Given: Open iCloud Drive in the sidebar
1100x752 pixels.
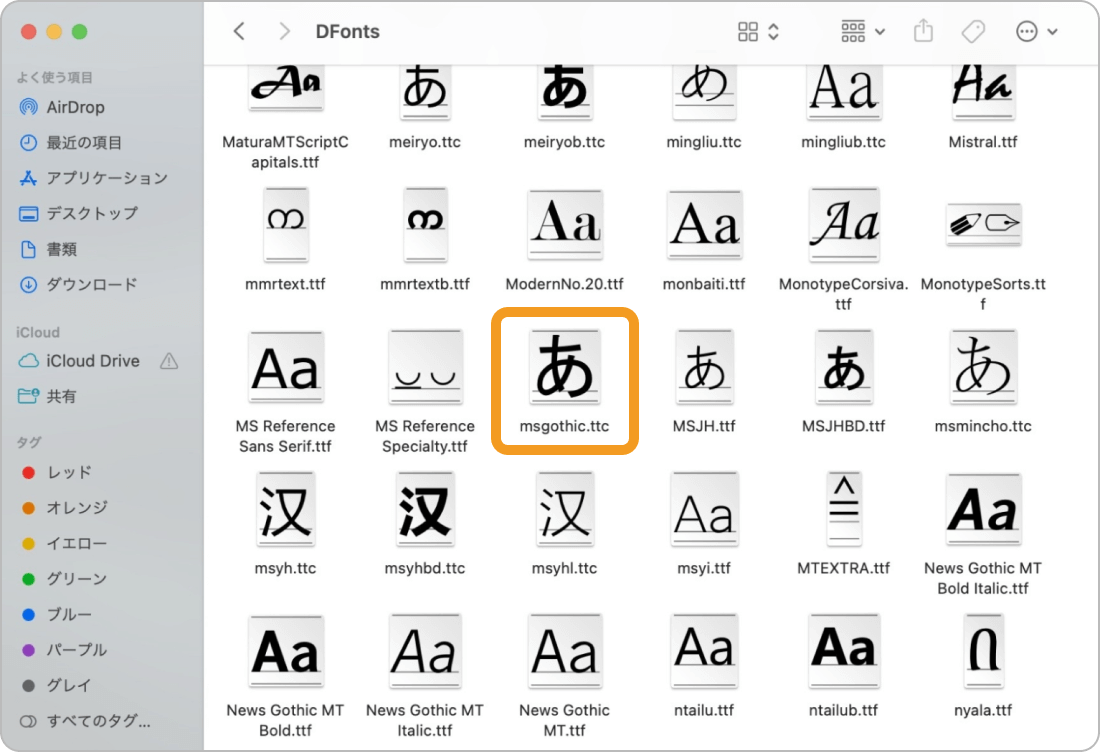Looking at the screenshot, I should [93, 361].
